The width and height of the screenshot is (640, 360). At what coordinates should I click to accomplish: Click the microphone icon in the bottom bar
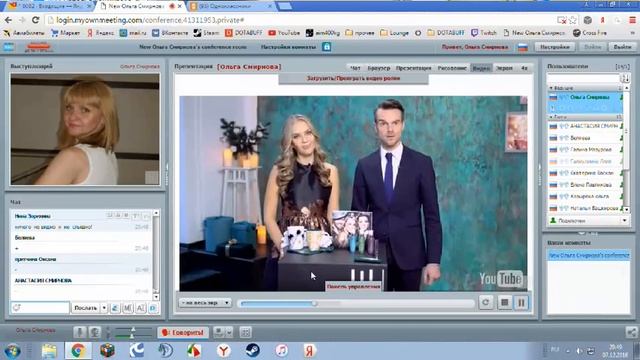[80, 332]
